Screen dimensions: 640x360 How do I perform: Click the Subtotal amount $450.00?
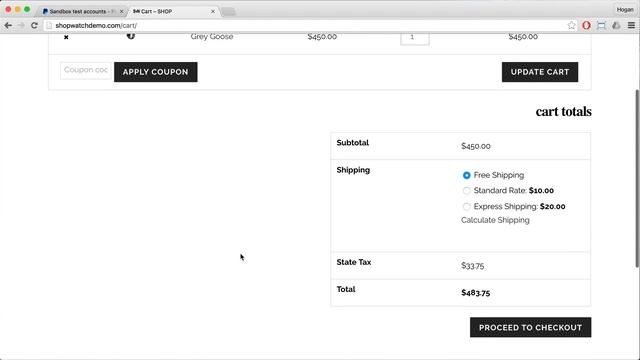pos(476,146)
